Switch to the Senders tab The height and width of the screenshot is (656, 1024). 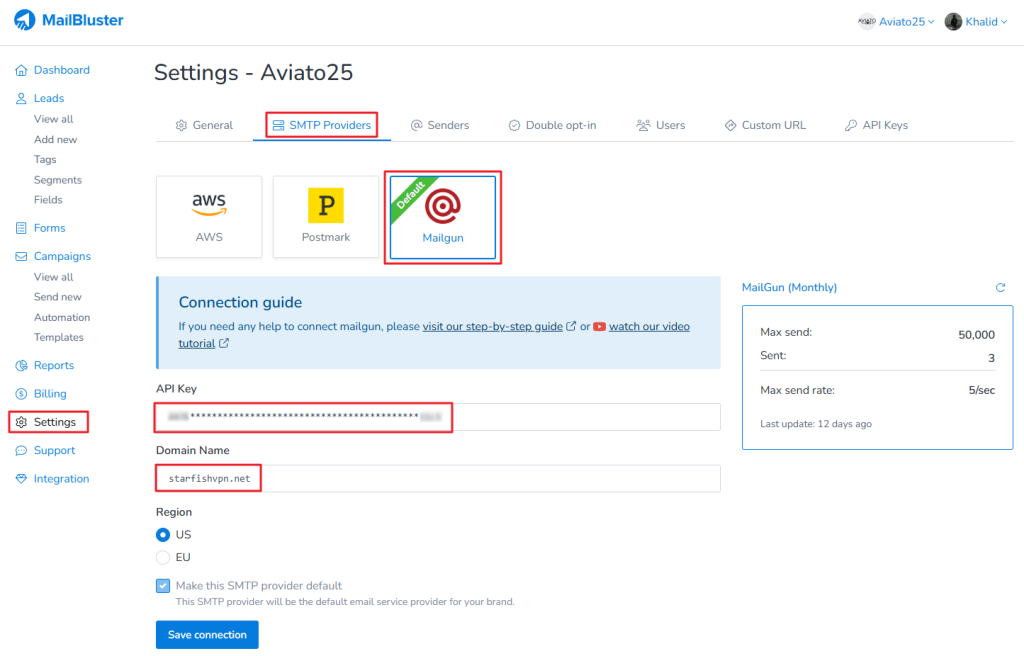tap(440, 125)
